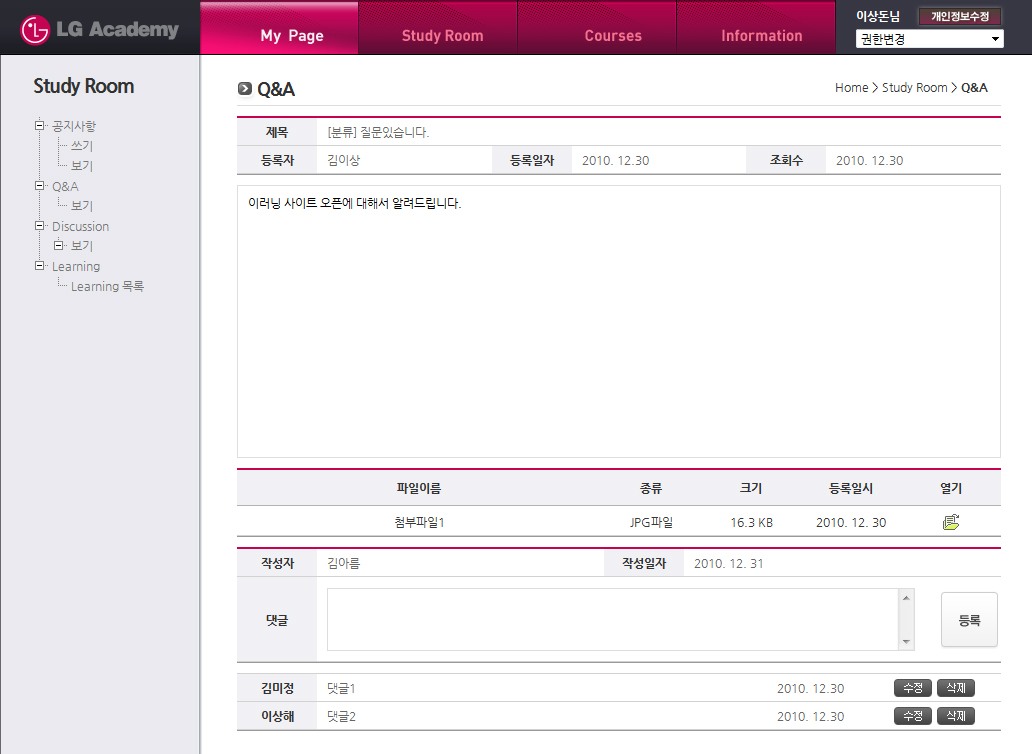Collapse the Learning tree node
Screen dimensions: 1032x754
(40, 266)
